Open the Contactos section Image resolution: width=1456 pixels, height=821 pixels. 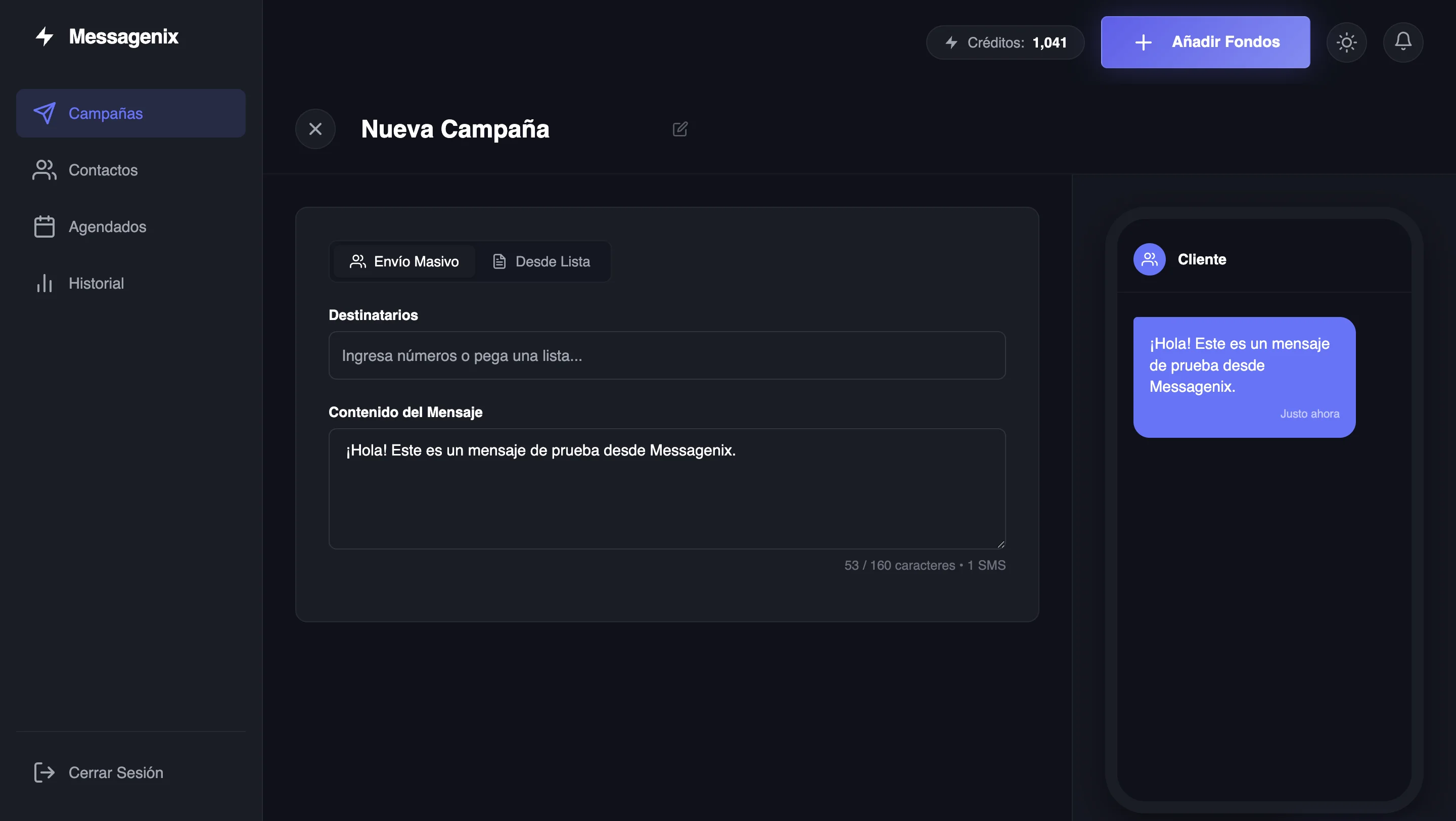tap(103, 170)
